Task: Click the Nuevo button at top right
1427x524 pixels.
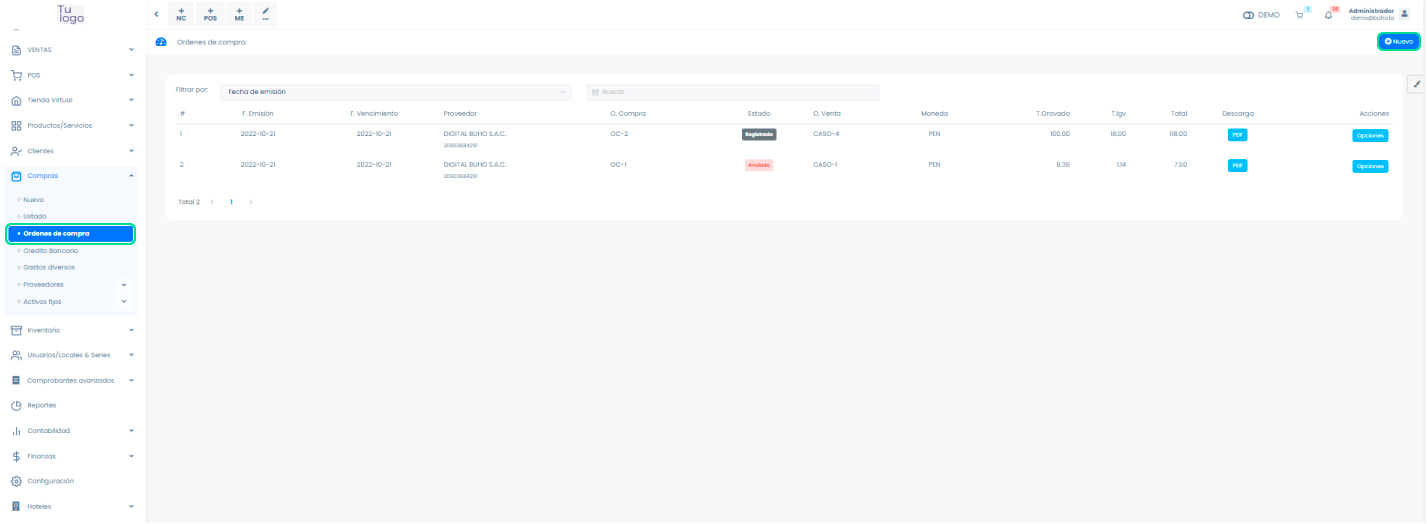Action: 1398,41
